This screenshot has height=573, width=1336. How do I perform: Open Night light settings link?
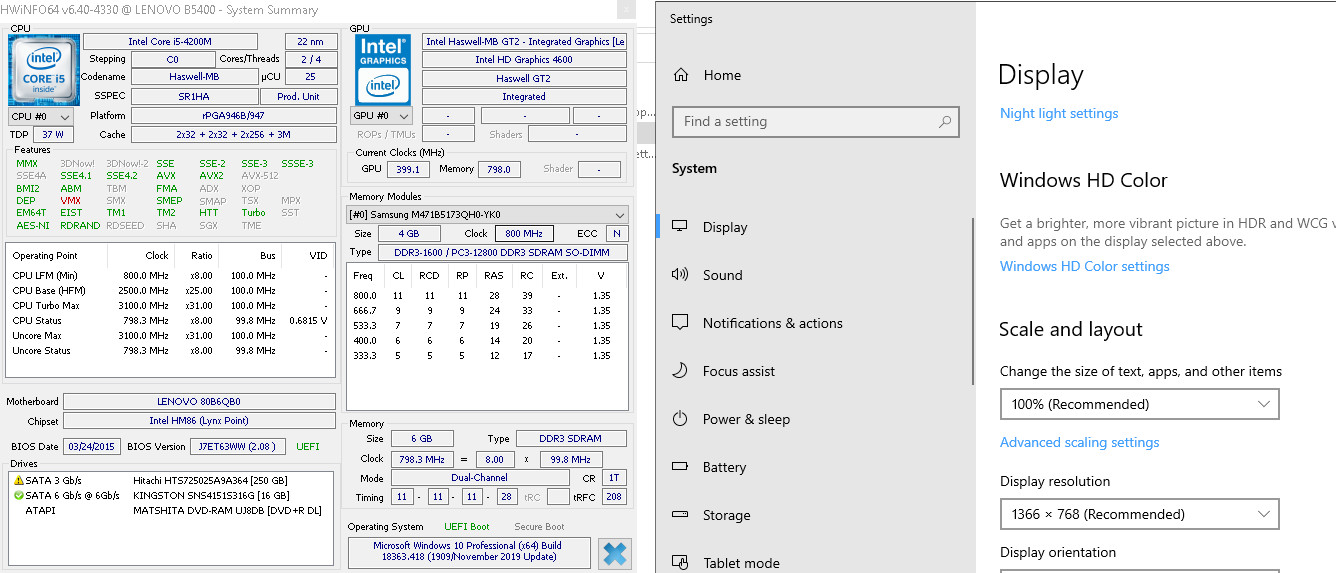click(1059, 113)
